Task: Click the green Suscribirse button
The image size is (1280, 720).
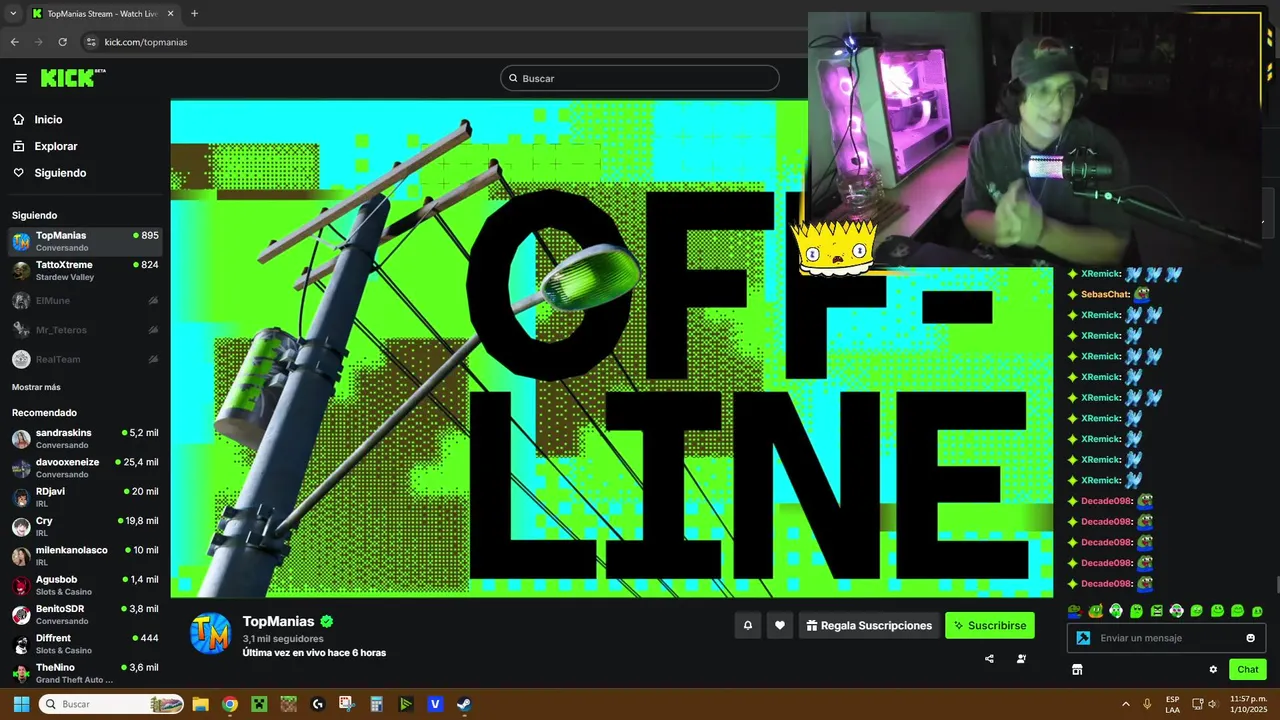Action: pyautogui.click(x=990, y=625)
